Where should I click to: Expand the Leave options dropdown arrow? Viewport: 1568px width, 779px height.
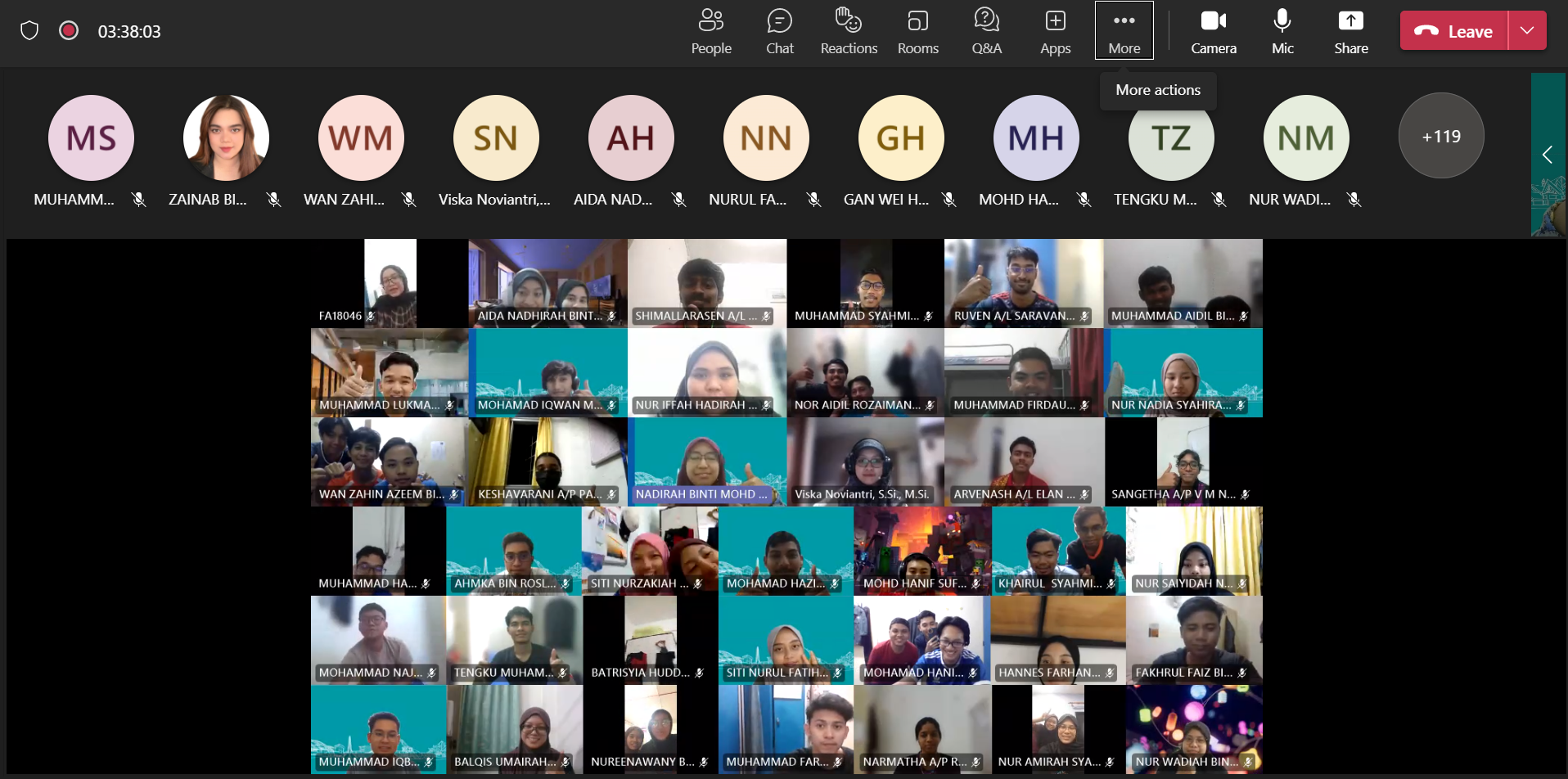(1527, 31)
